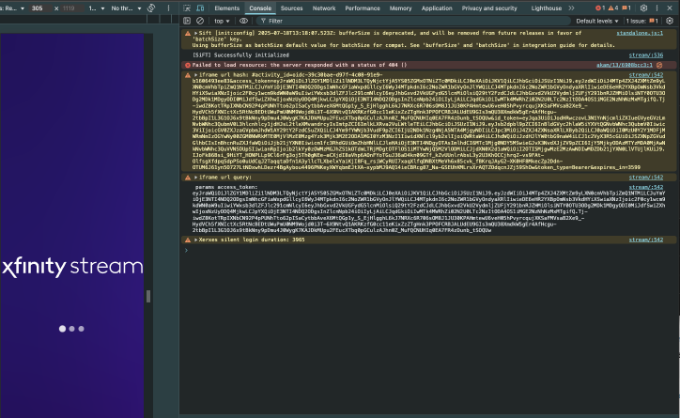Rotate the device orientation
The width and height of the screenshot is (680, 418).
pyautogui.click(x=151, y=8)
